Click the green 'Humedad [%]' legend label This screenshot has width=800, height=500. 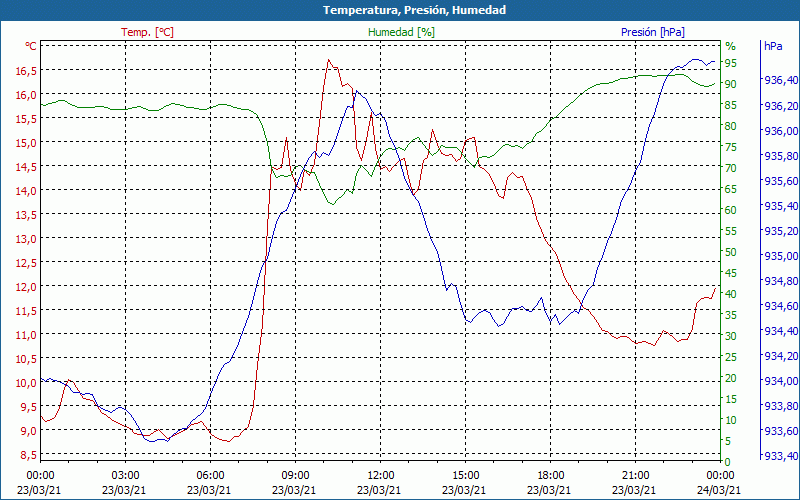[x=401, y=32]
